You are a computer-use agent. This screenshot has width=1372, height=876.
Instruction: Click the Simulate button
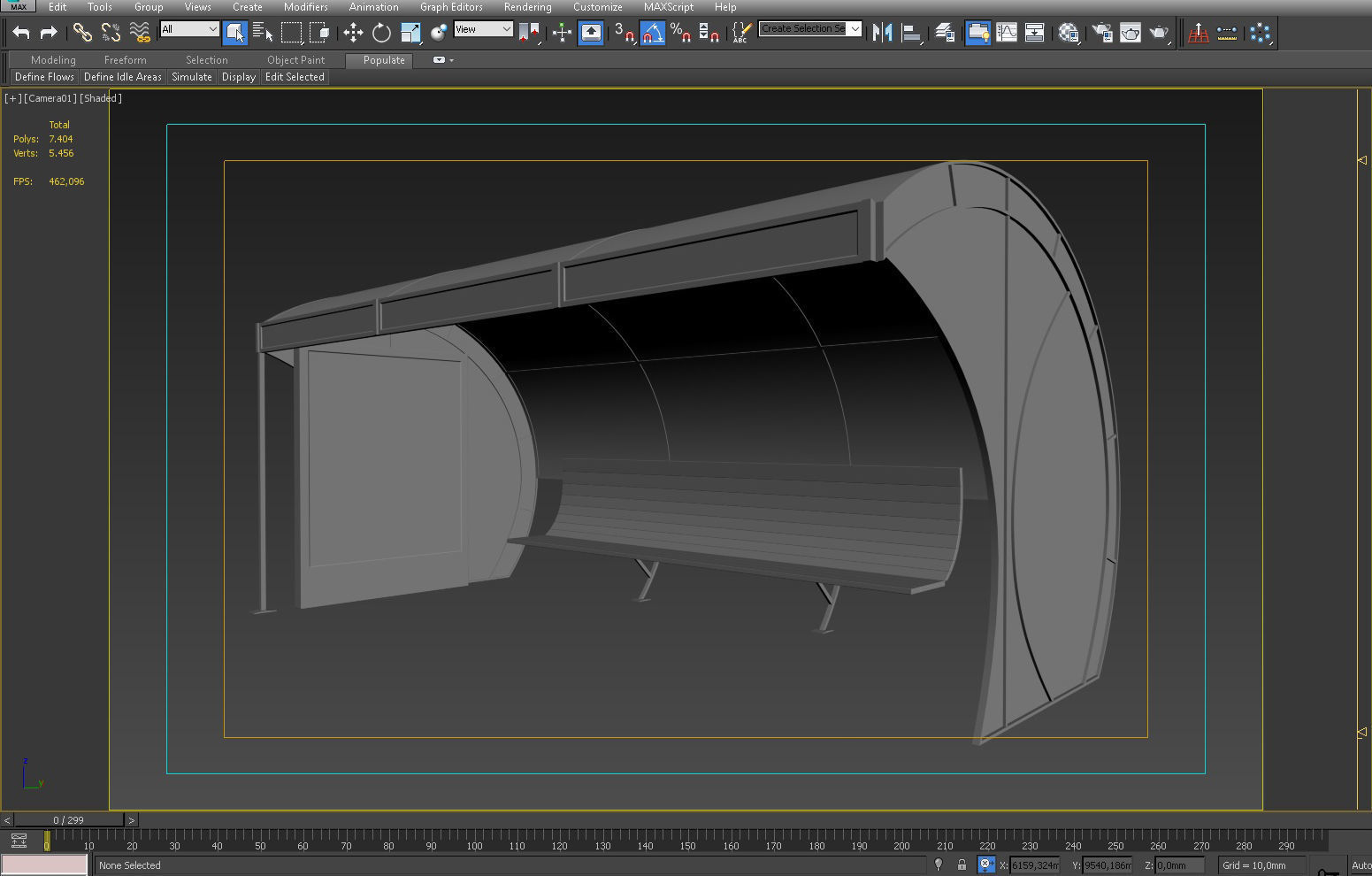pyautogui.click(x=192, y=77)
